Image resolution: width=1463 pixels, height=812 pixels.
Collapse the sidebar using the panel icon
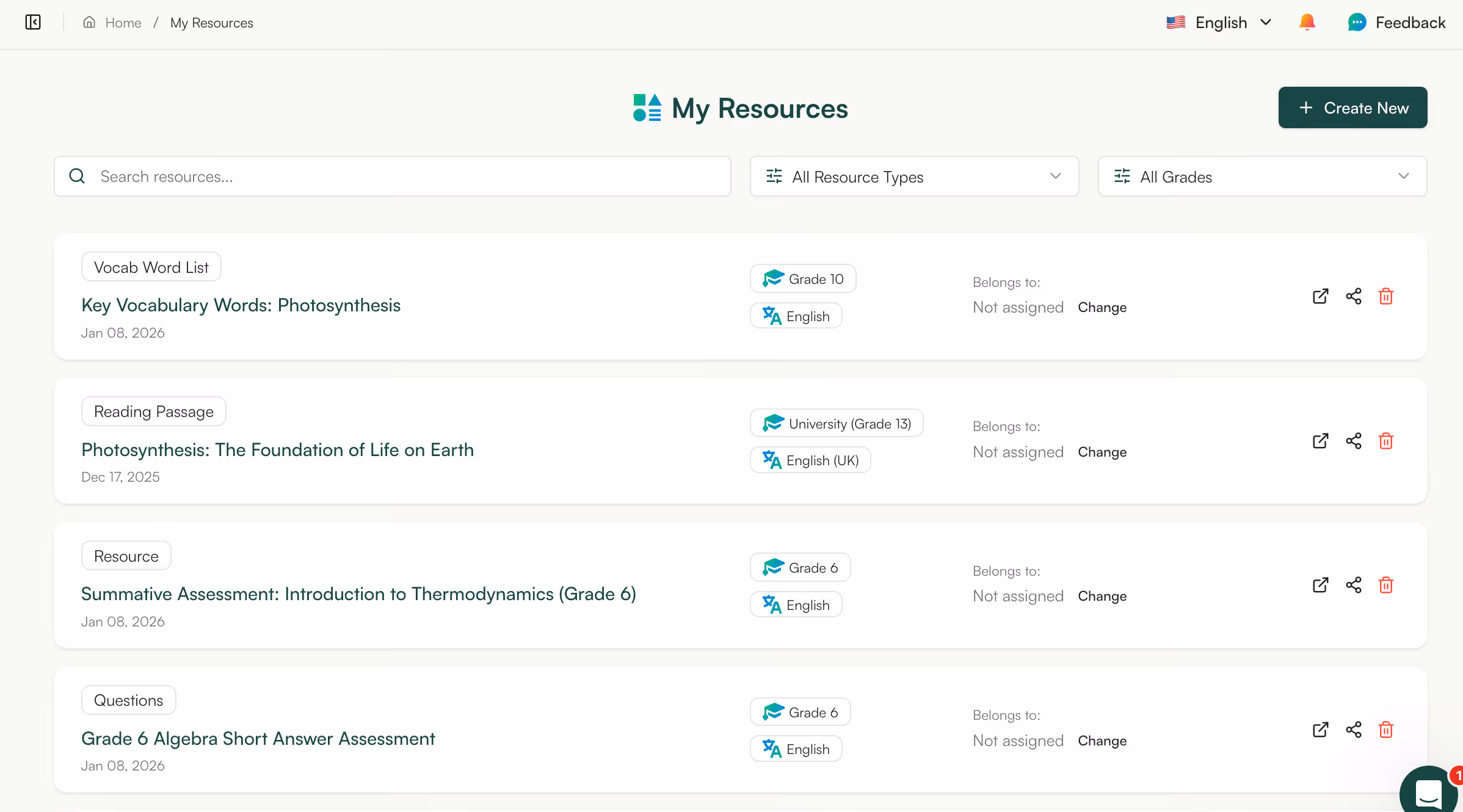coord(32,22)
